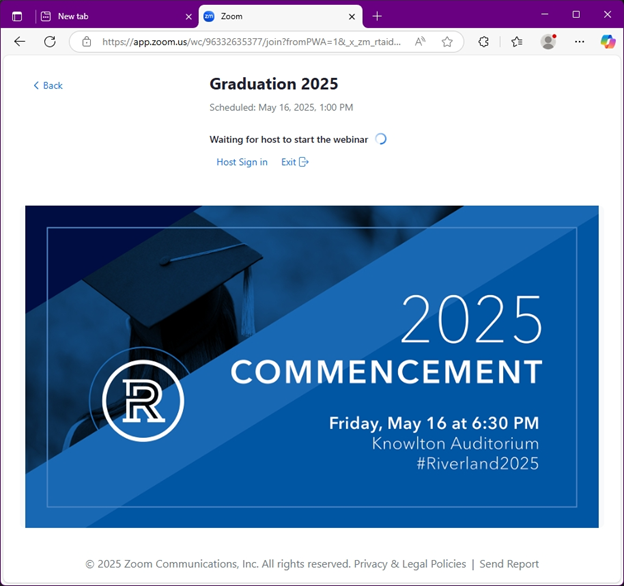The image size is (624, 586).
Task: Click the app.zoom.us address bar URL
Action: tap(251, 42)
